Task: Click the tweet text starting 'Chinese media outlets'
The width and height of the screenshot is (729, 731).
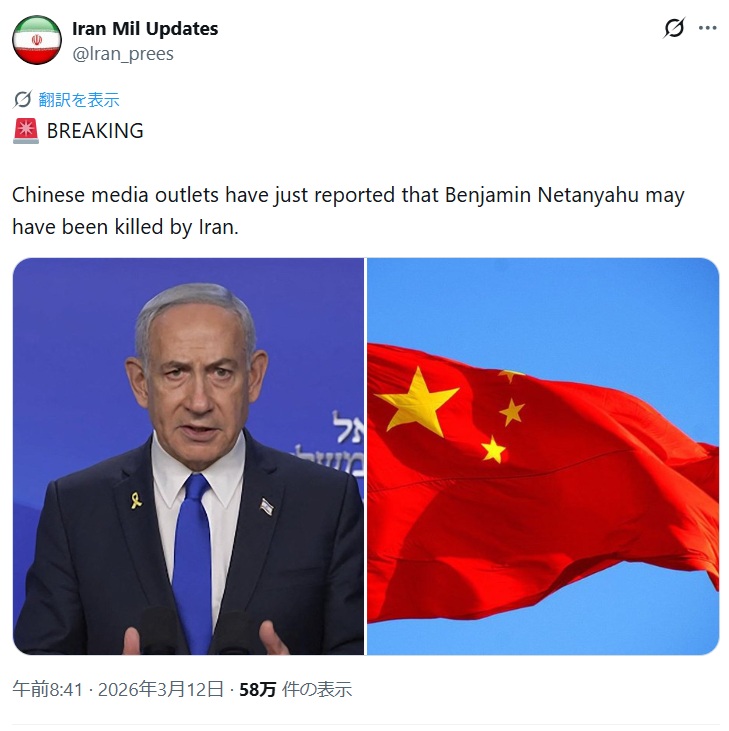Action: pos(348,211)
